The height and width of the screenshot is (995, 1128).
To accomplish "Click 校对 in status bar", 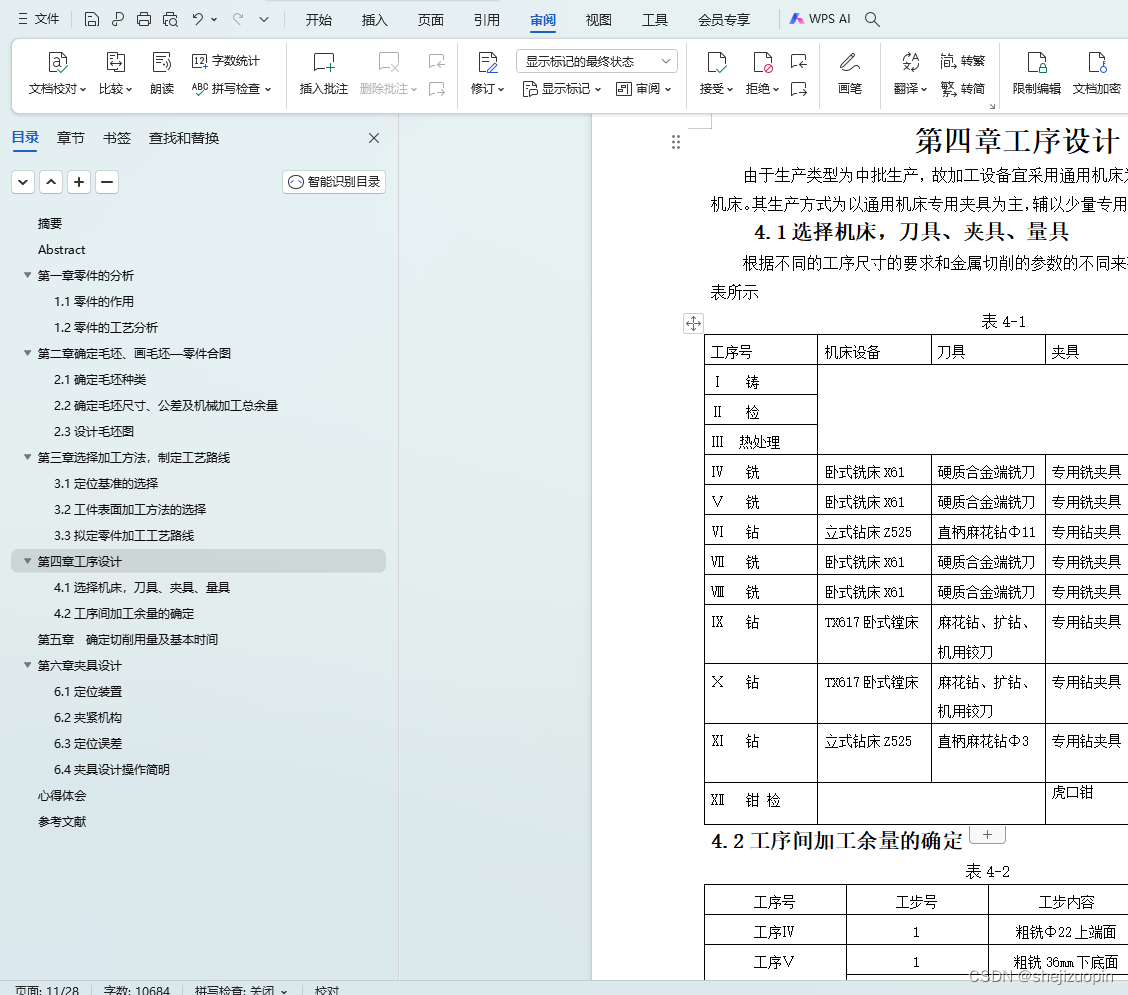I will click(x=327, y=990).
